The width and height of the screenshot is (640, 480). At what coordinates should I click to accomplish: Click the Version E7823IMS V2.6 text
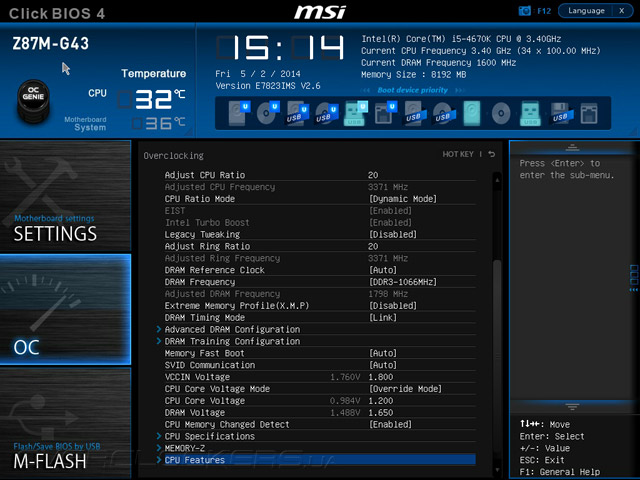point(268,86)
